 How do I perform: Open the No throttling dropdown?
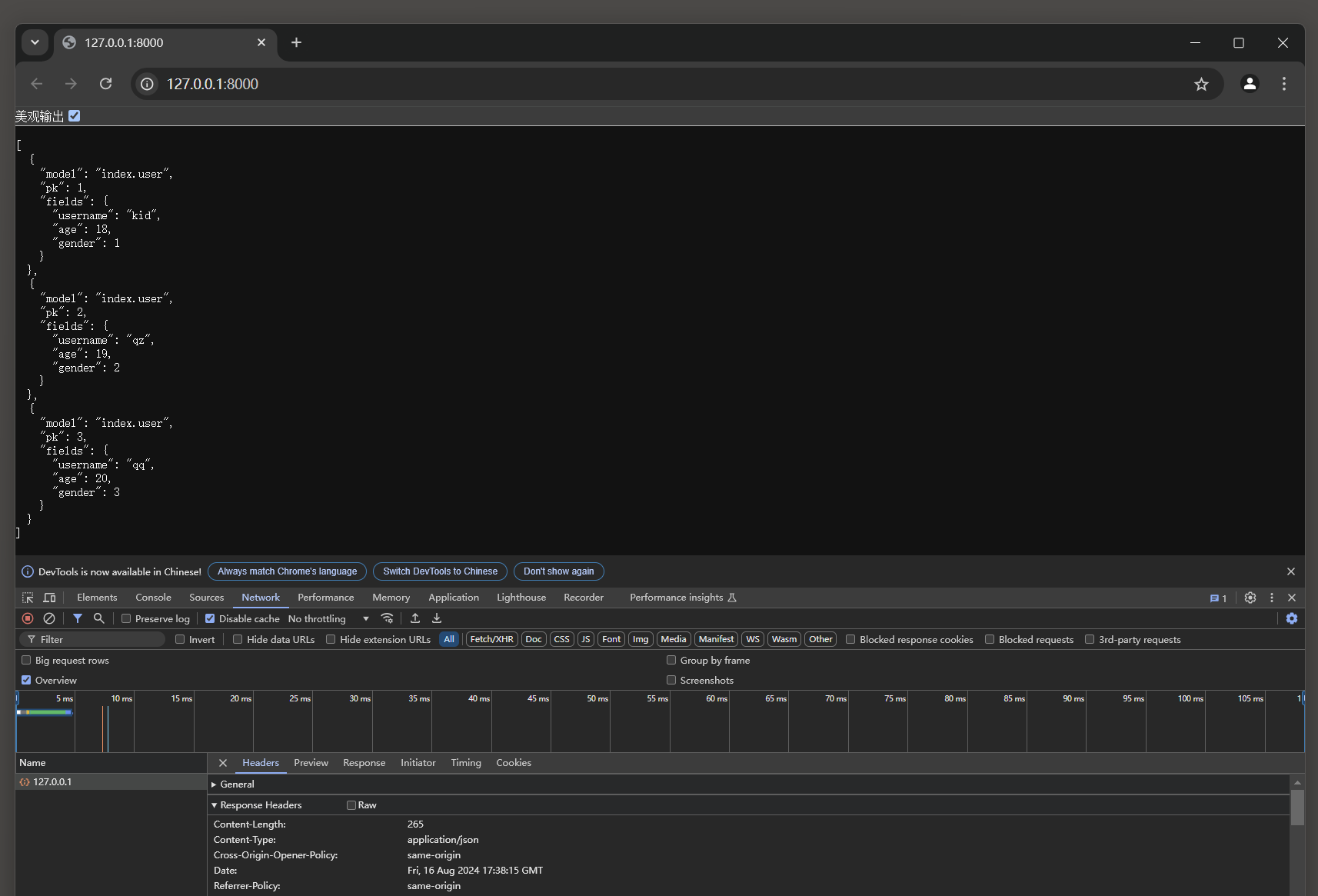click(328, 618)
